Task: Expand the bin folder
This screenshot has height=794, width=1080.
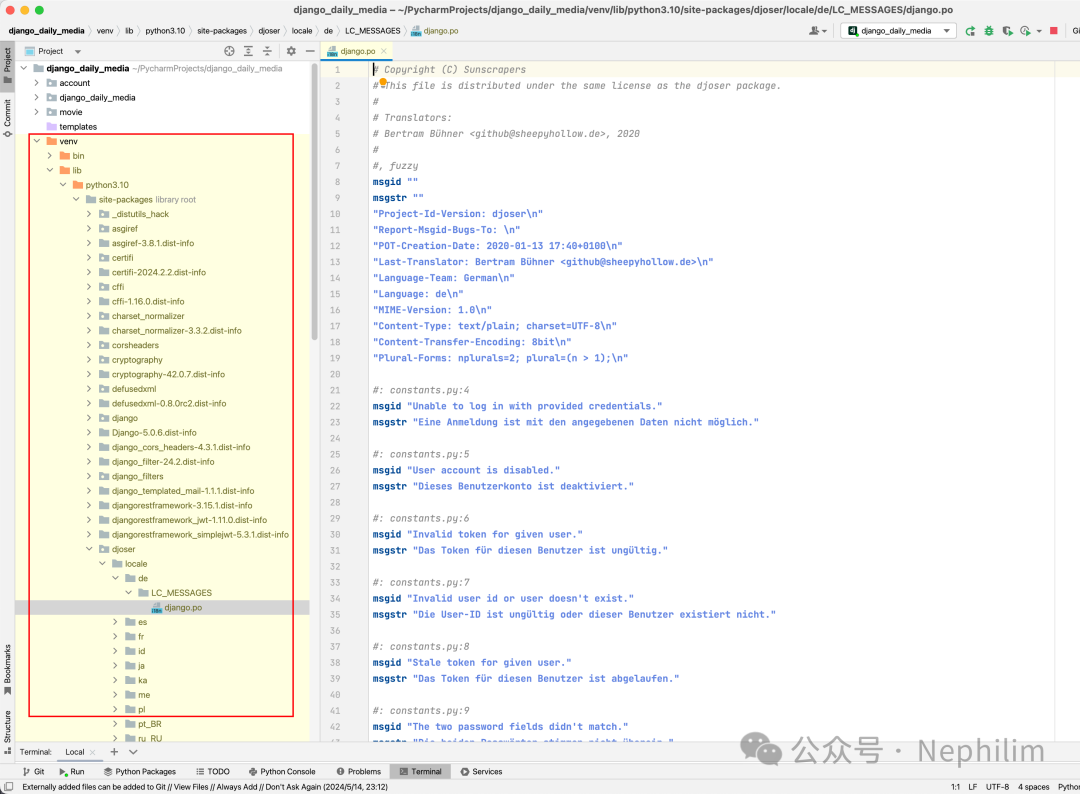Action: pyautogui.click(x=50, y=156)
